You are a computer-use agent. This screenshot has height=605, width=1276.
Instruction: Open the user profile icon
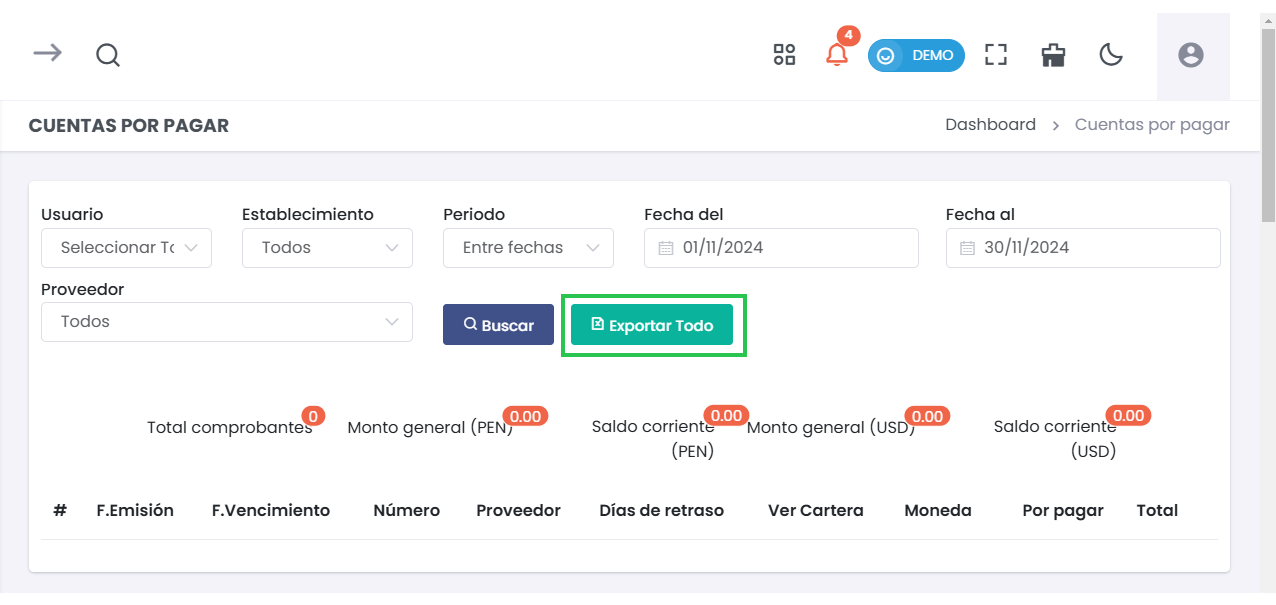pos(1191,55)
